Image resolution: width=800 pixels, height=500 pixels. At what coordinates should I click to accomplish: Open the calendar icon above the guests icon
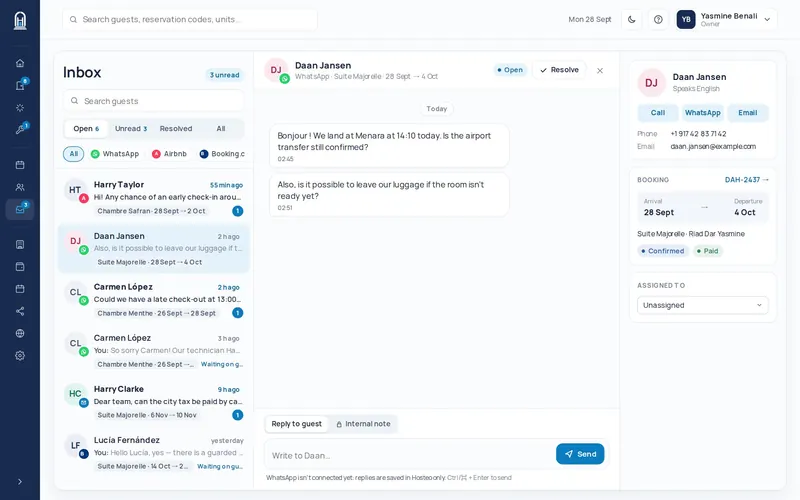point(20,165)
